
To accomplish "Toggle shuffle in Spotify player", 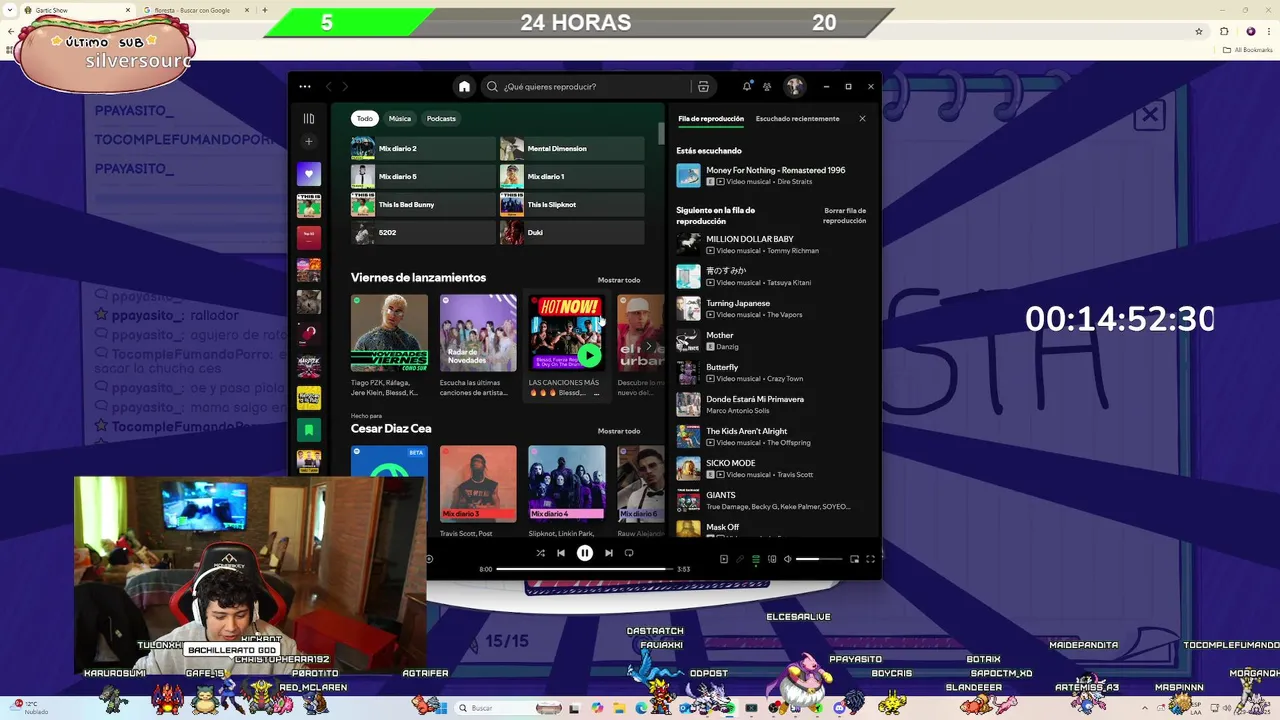I will (x=540, y=553).
